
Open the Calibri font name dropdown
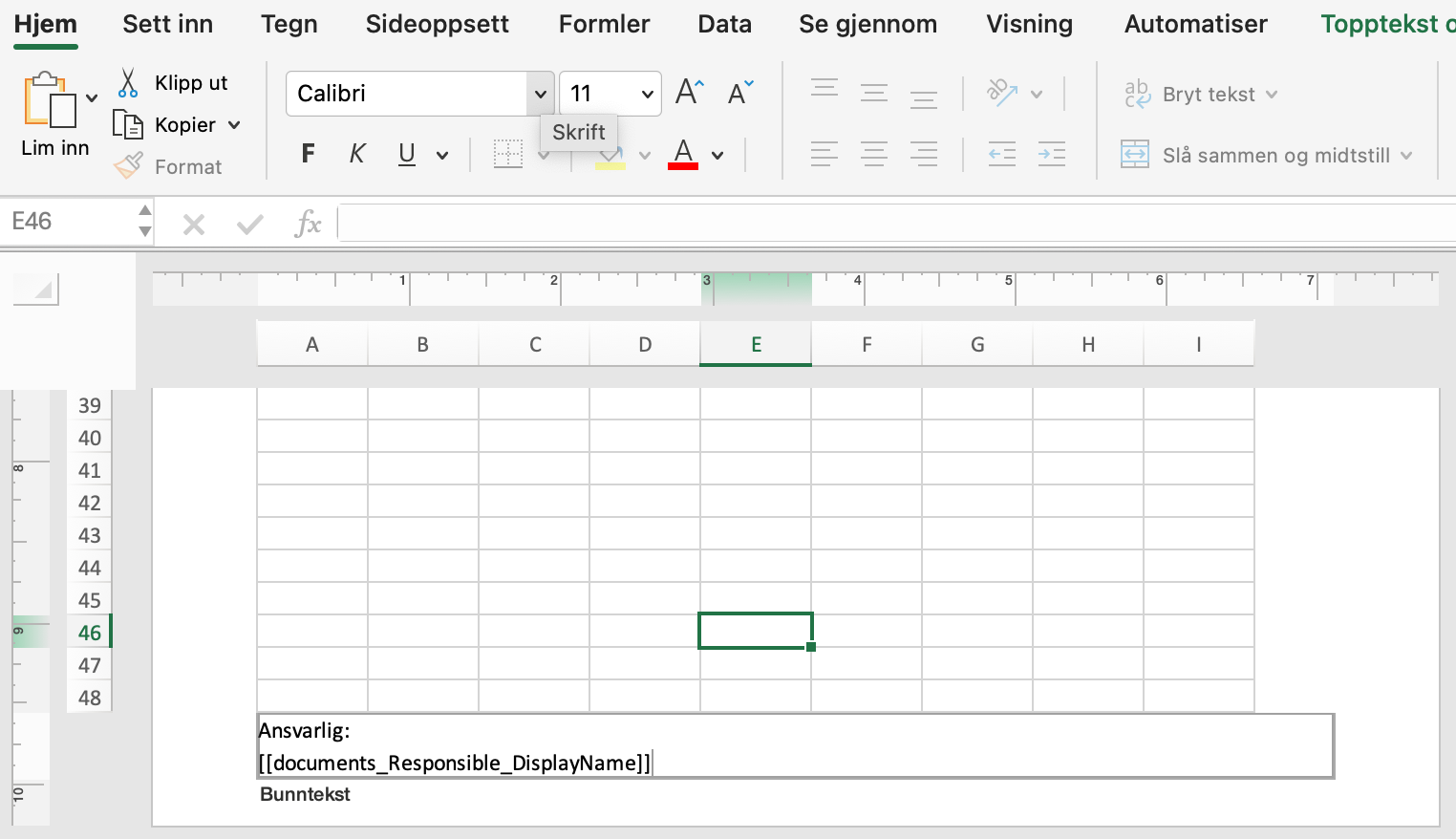[x=540, y=94]
